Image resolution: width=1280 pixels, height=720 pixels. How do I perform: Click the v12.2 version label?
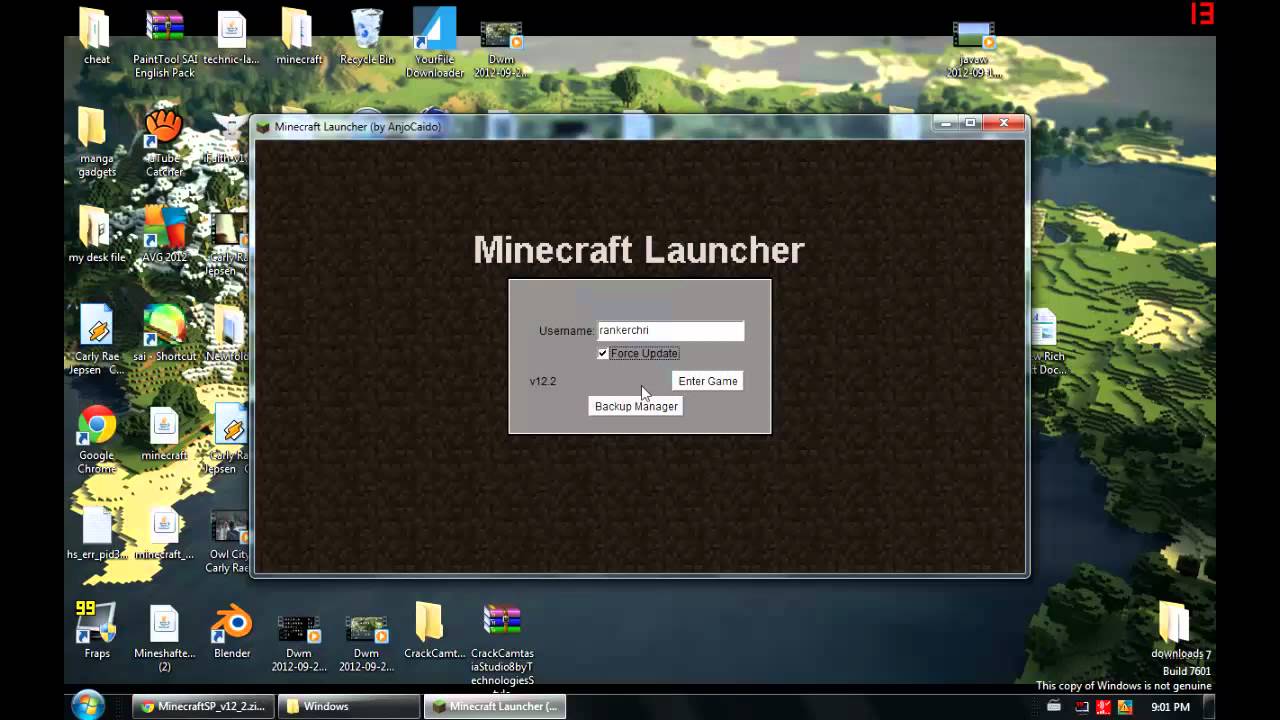pos(543,381)
